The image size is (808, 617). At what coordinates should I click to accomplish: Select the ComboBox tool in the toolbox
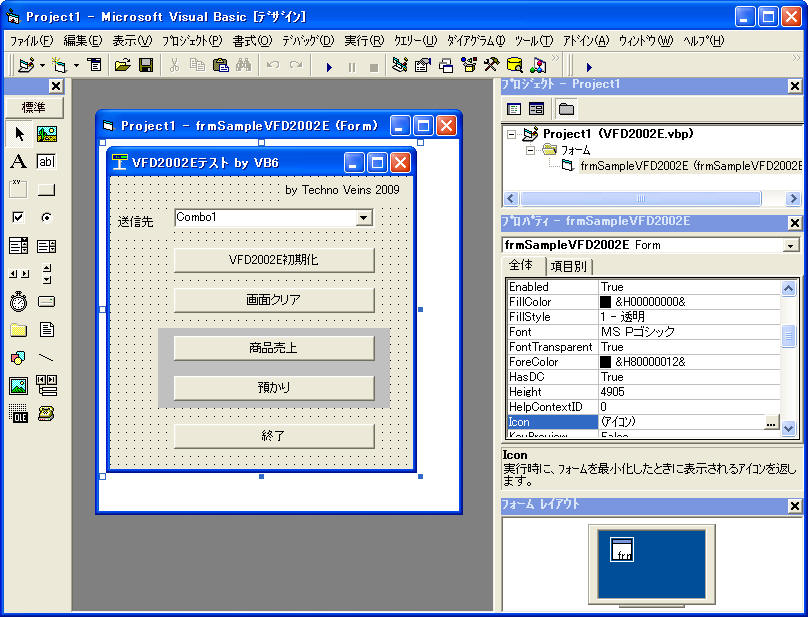(19, 246)
